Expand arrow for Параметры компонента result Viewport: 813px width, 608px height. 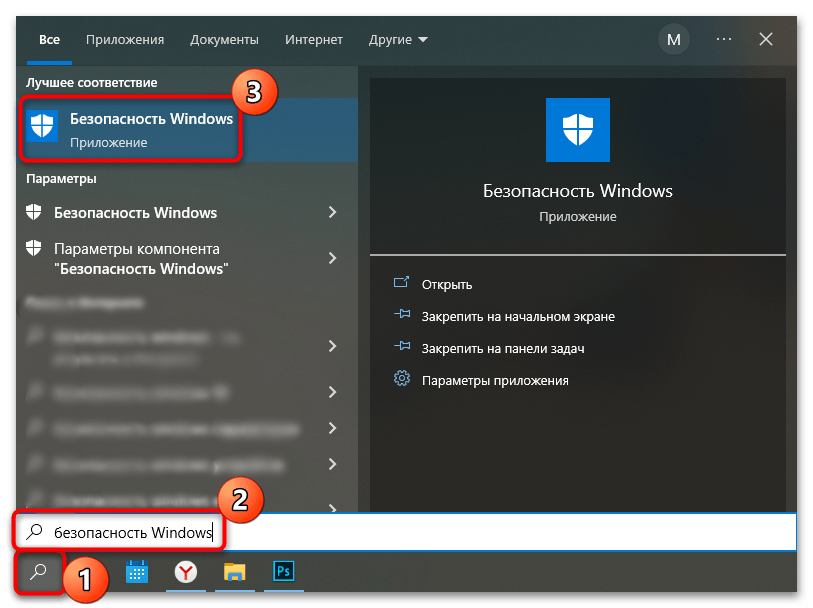332,258
